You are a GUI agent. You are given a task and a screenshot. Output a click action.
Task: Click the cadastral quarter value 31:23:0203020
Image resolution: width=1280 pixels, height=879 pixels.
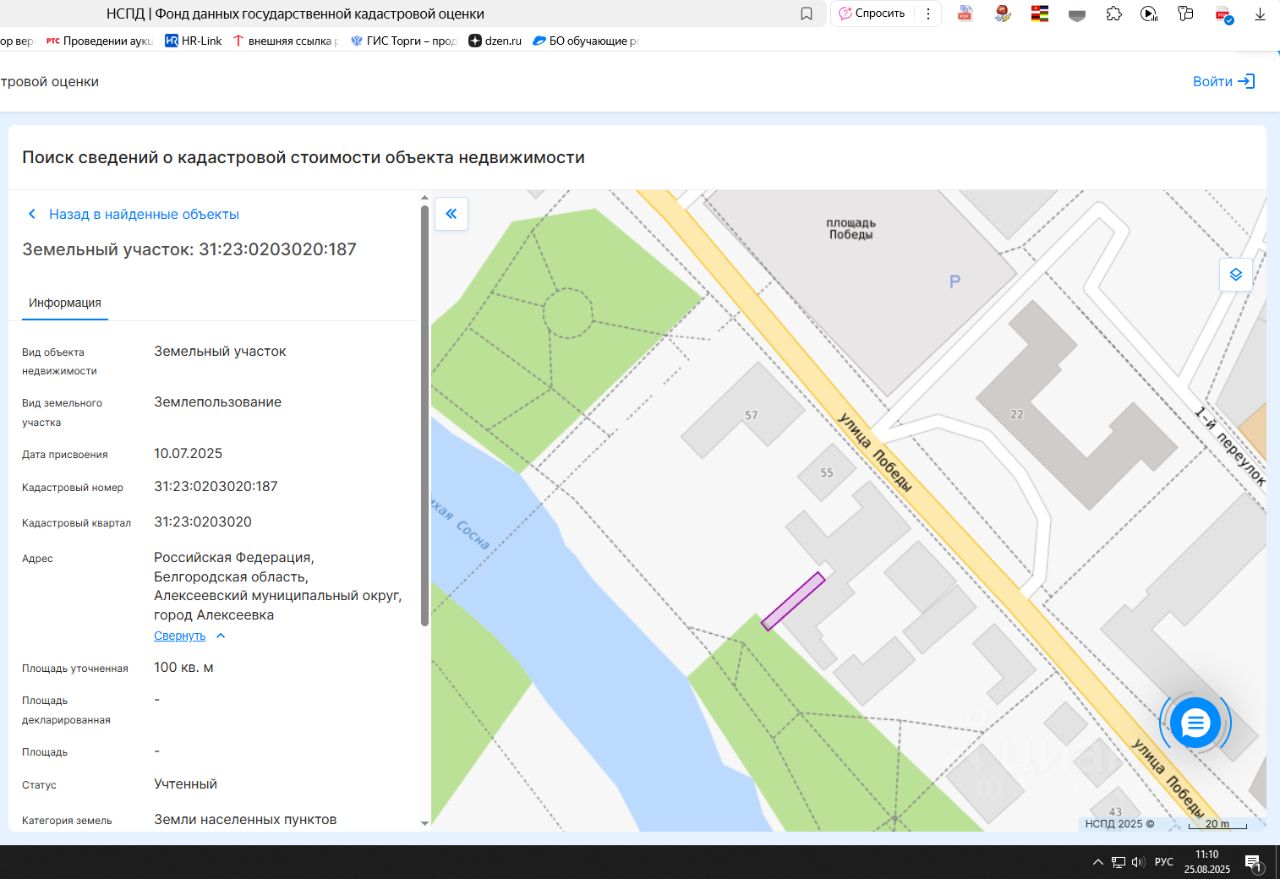pos(203,522)
